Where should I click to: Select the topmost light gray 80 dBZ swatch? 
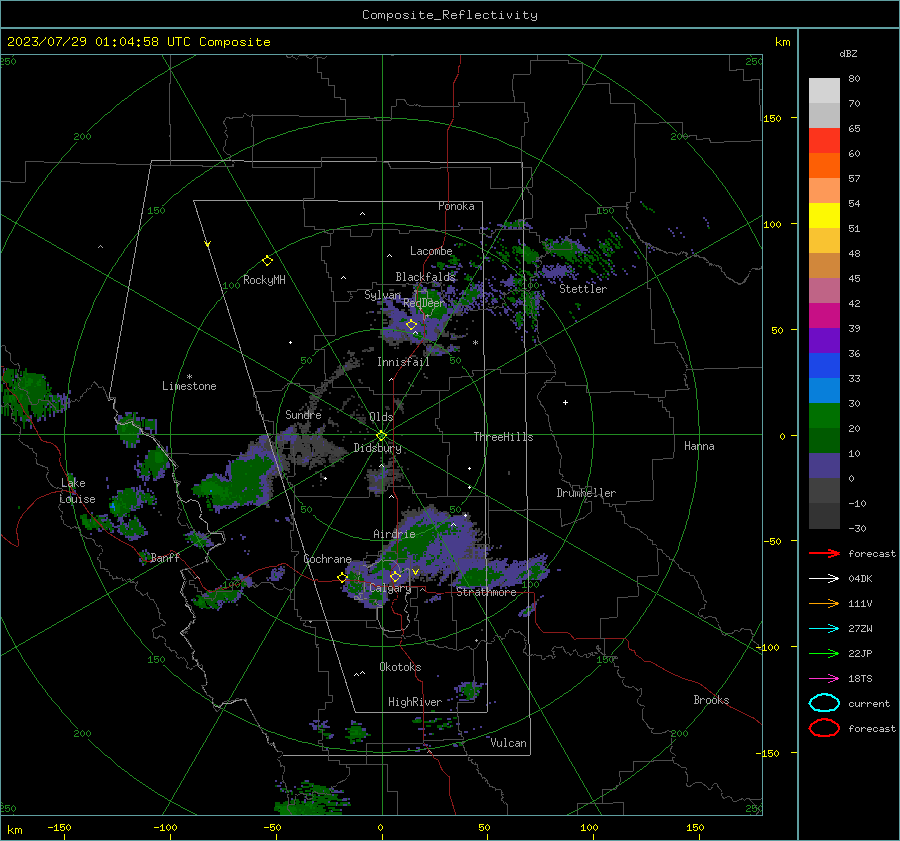pos(824,91)
